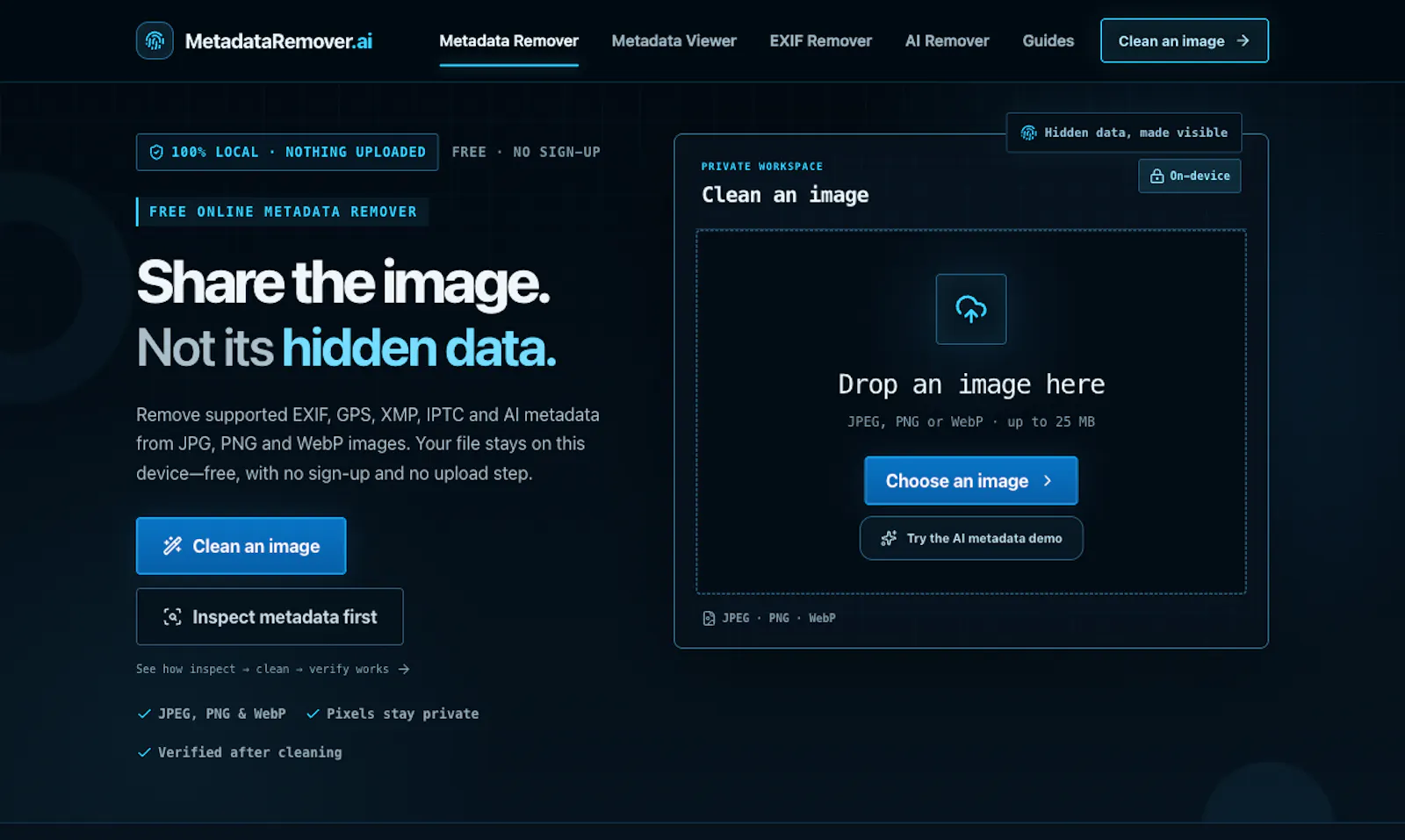Screen dimensions: 1405x840
Task: Click the PRIVATE WORKSPACE label
Action: click(762, 166)
